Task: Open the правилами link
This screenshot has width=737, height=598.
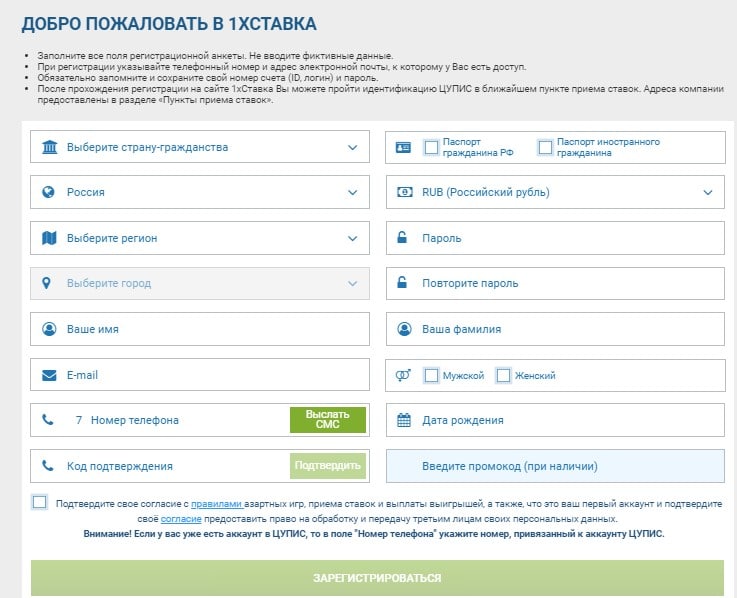Action: pyautogui.click(x=217, y=504)
